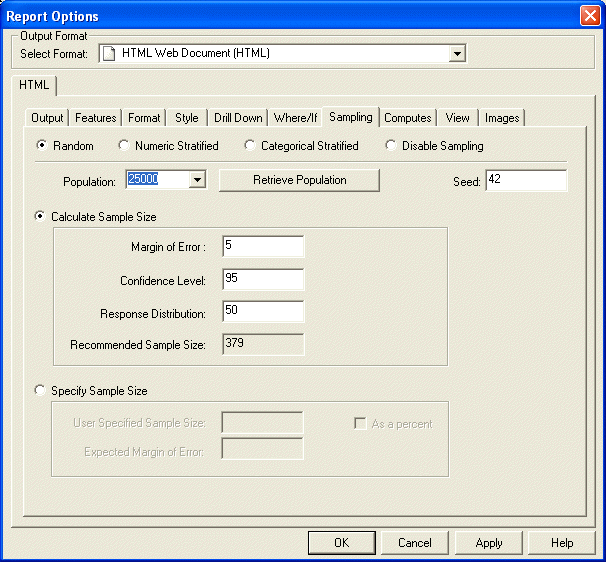Close the Report Options dialog
The width and height of the screenshot is (606, 562).
pyautogui.click(x=590, y=16)
